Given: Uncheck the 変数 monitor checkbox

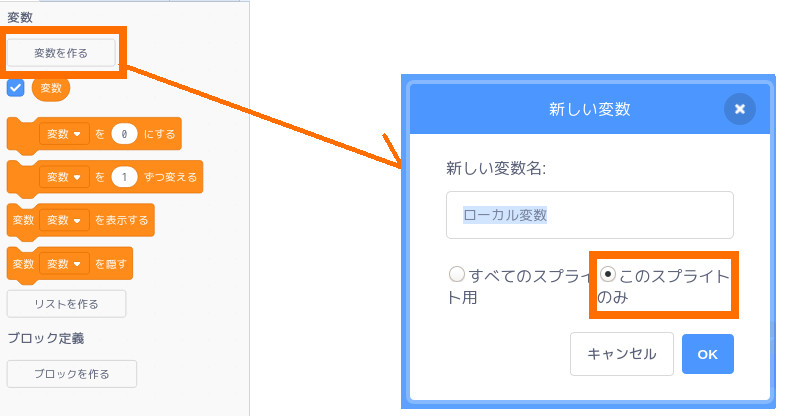Looking at the screenshot, I should click(x=16, y=88).
